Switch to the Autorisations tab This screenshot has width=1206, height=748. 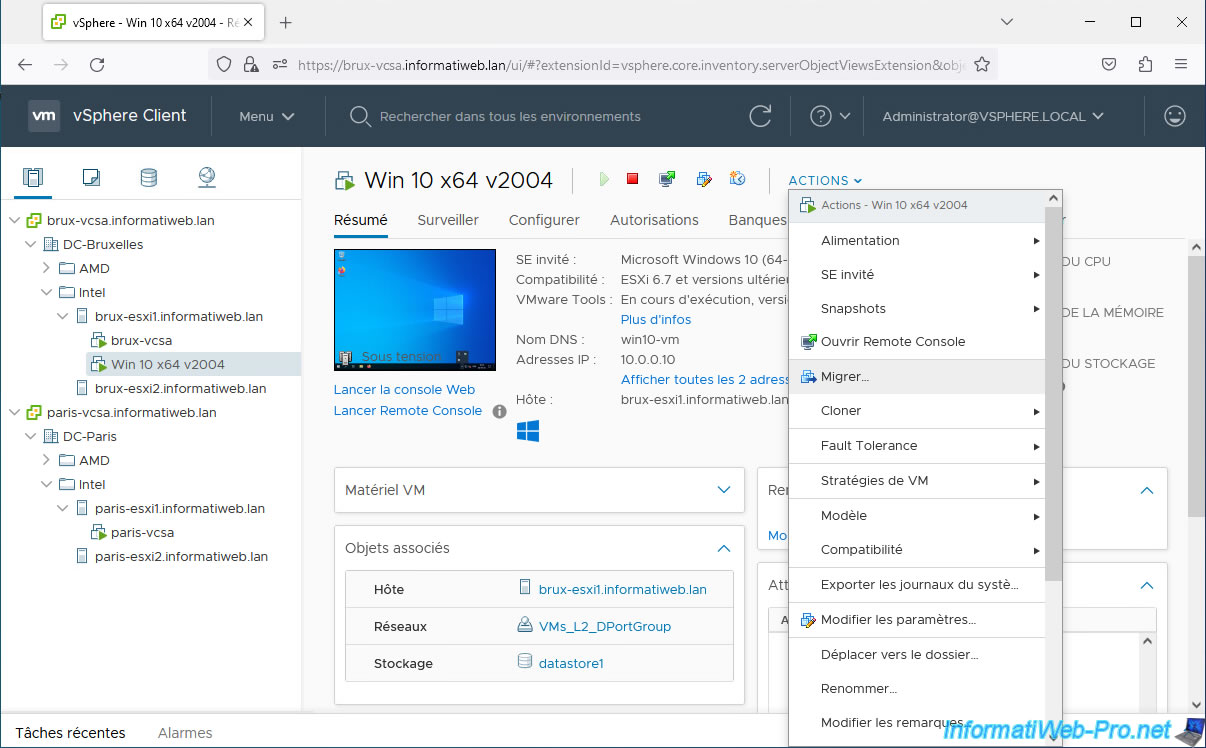pyautogui.click(x=654, y=220)
